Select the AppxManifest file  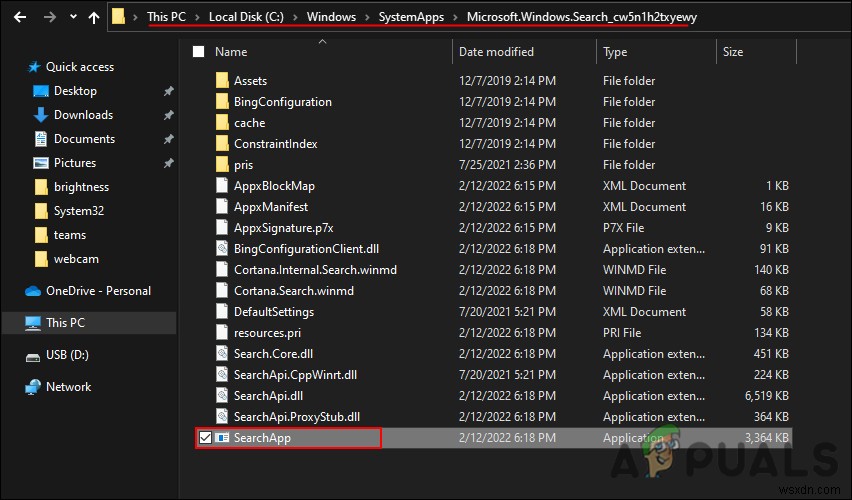point(271,207)
